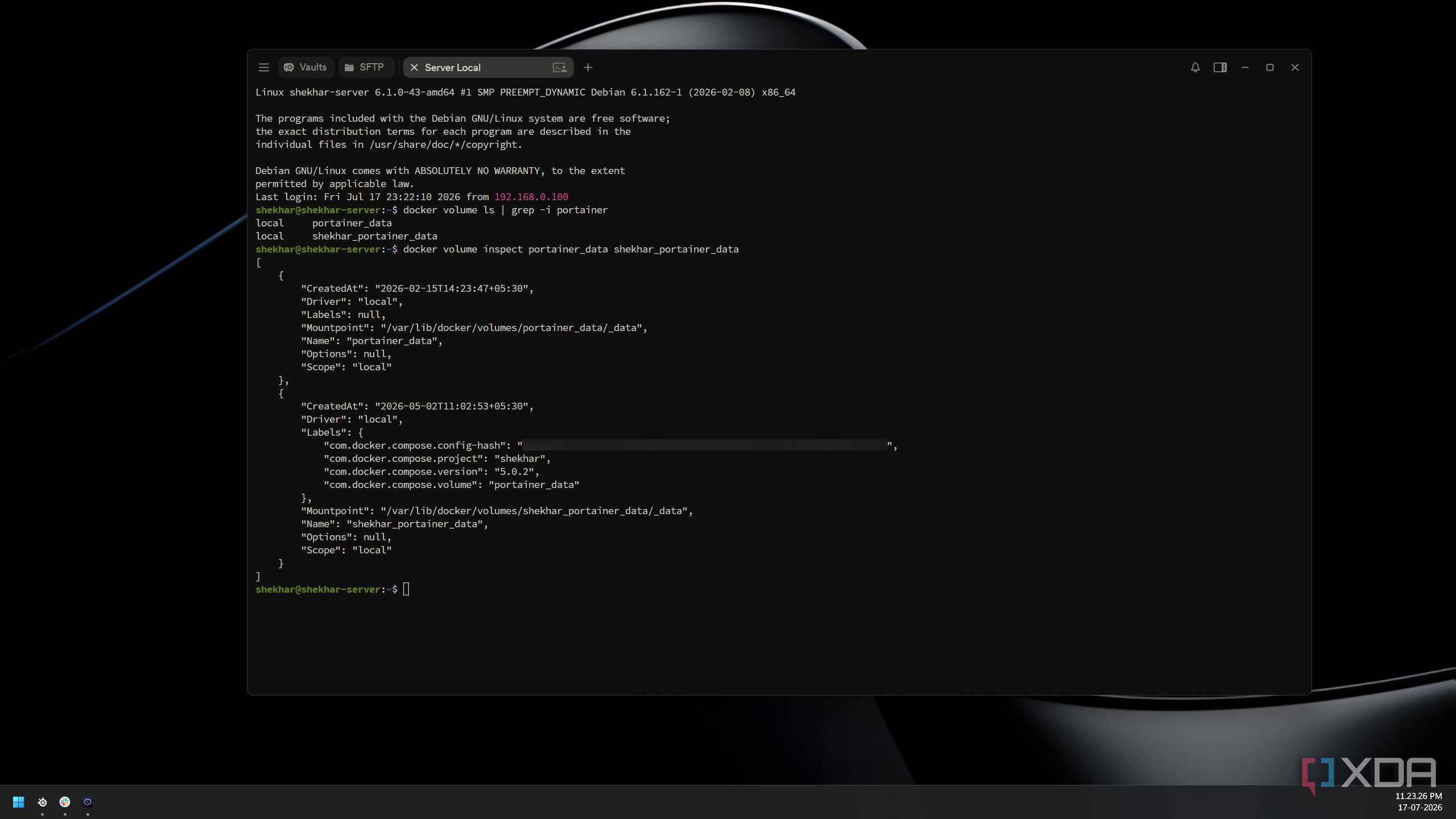1456x819 pixels.
Task: Open the Termius taskbar icon
Action: pos(88,802)
